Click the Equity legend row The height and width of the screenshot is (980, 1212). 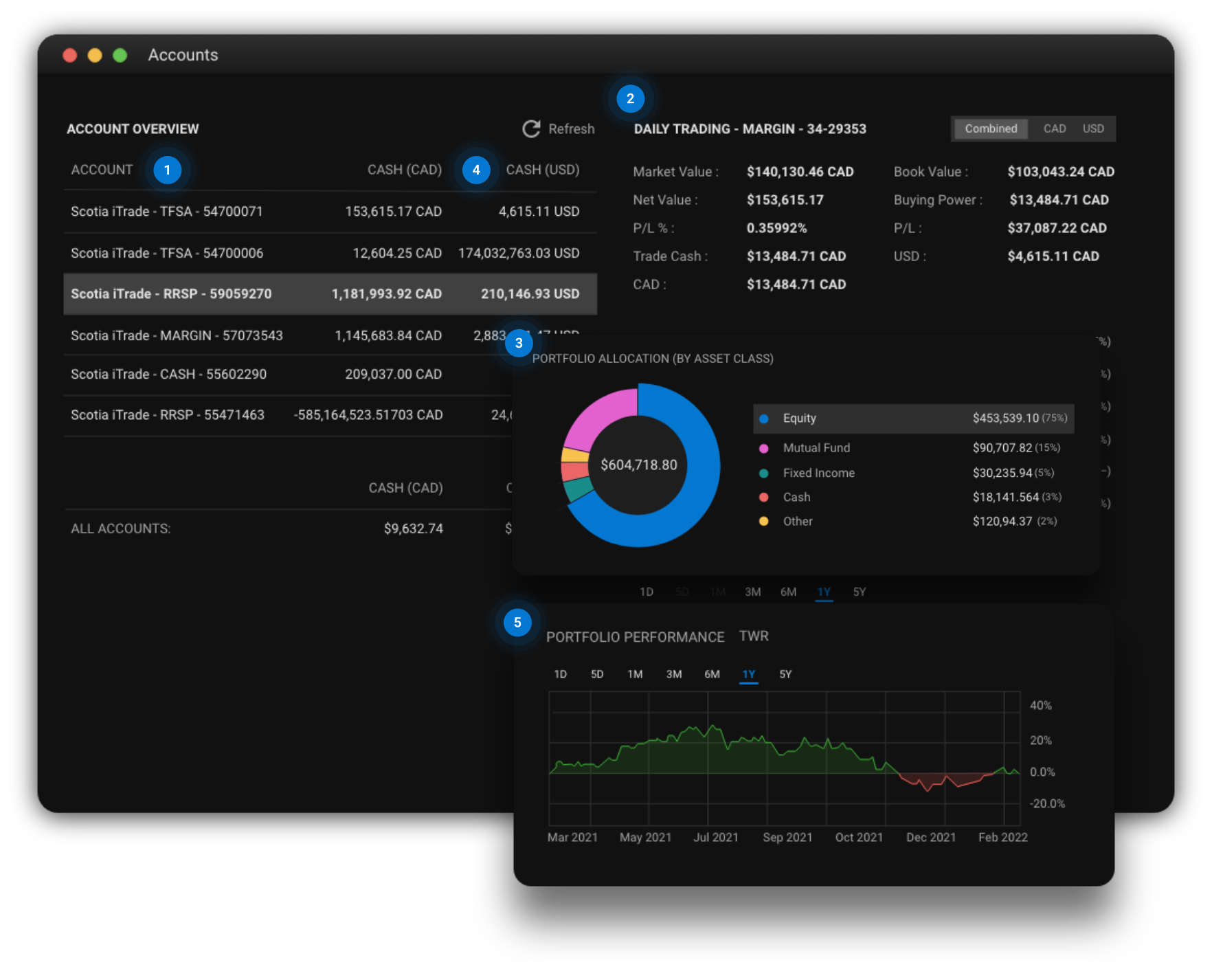[913, 419]
